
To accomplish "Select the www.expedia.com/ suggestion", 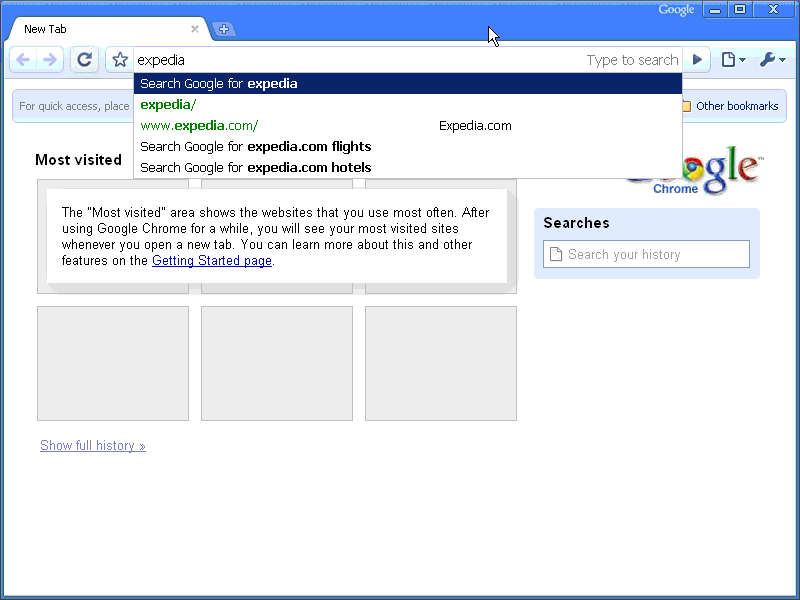I will (x=408, y=126).
